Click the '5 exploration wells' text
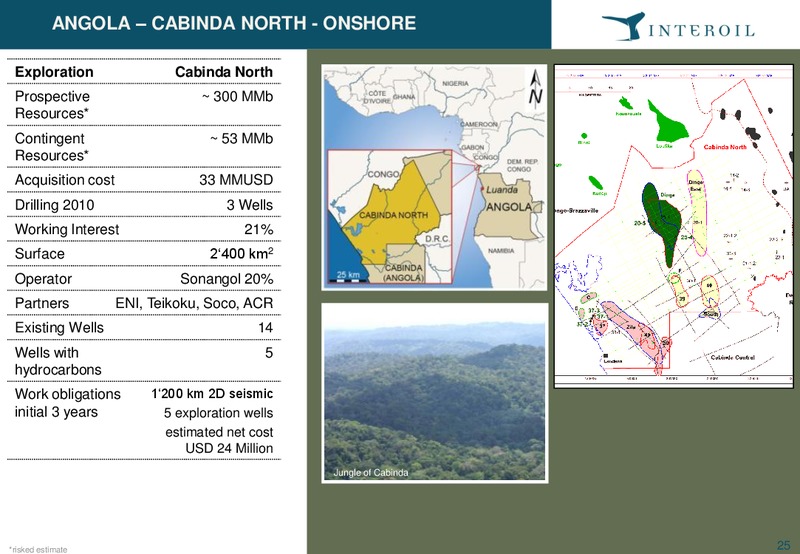Image resolution: width=800 pixels, height=554 pixels. click(218, 413)
